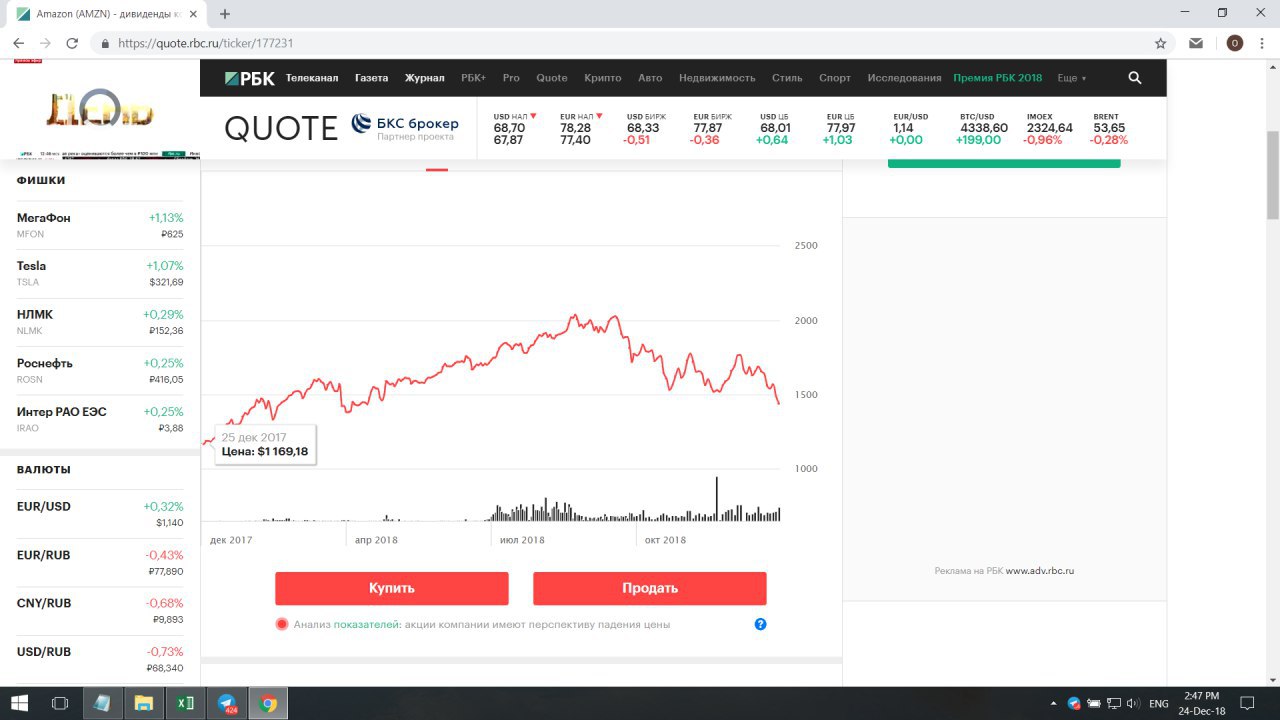1280x720 pixels.
Task: Click the taskbar clock showing 2:47 PM
Action: (1201, 703)
